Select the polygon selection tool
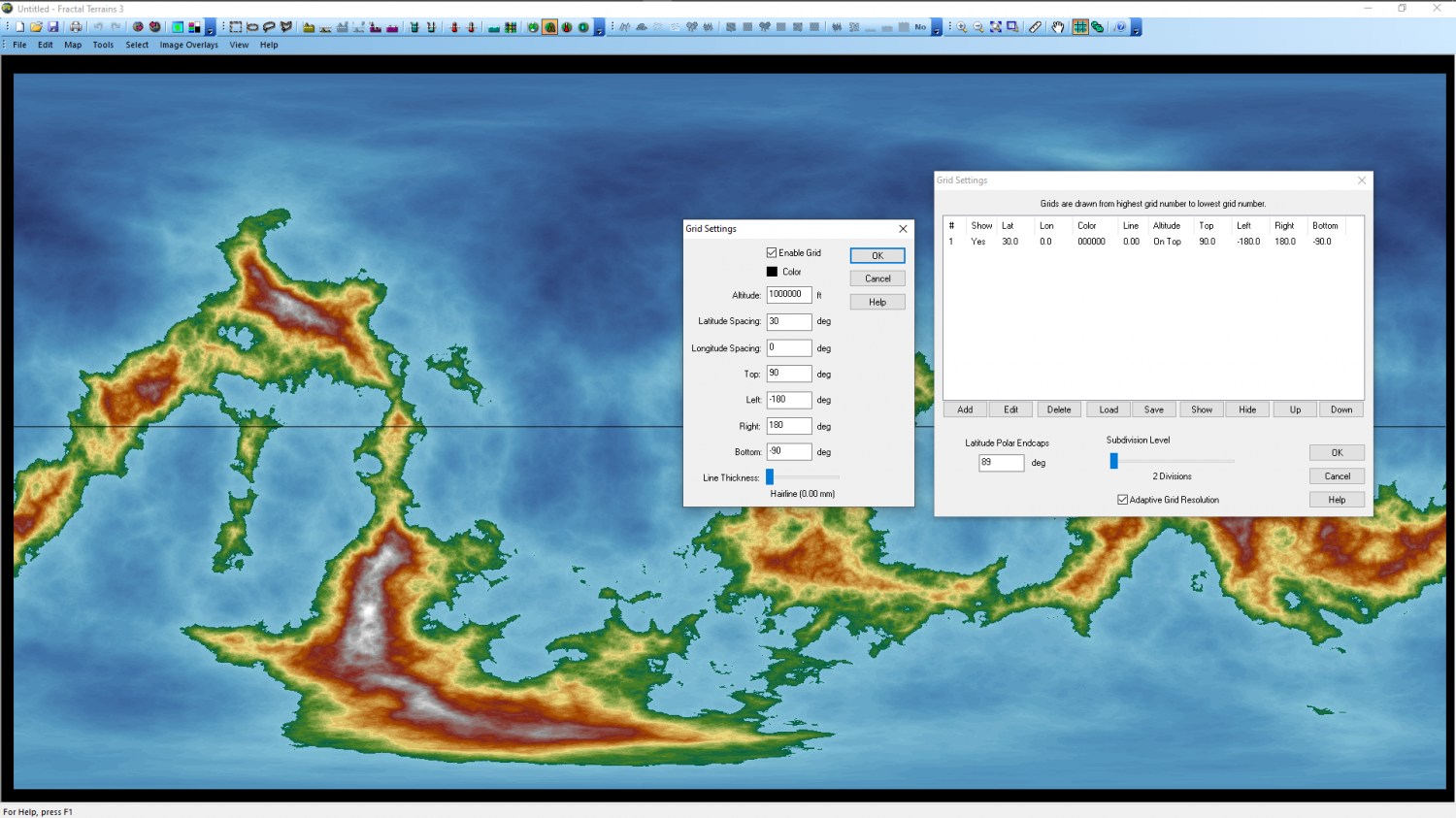 coord(286,27)
